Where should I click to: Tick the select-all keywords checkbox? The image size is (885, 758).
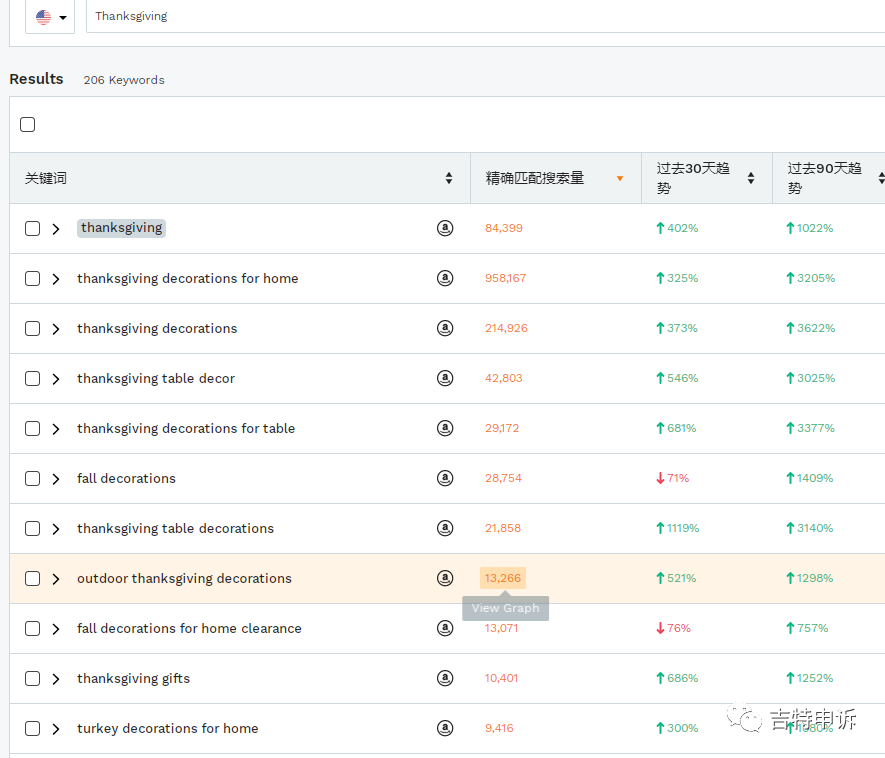(x=28, y=124)
